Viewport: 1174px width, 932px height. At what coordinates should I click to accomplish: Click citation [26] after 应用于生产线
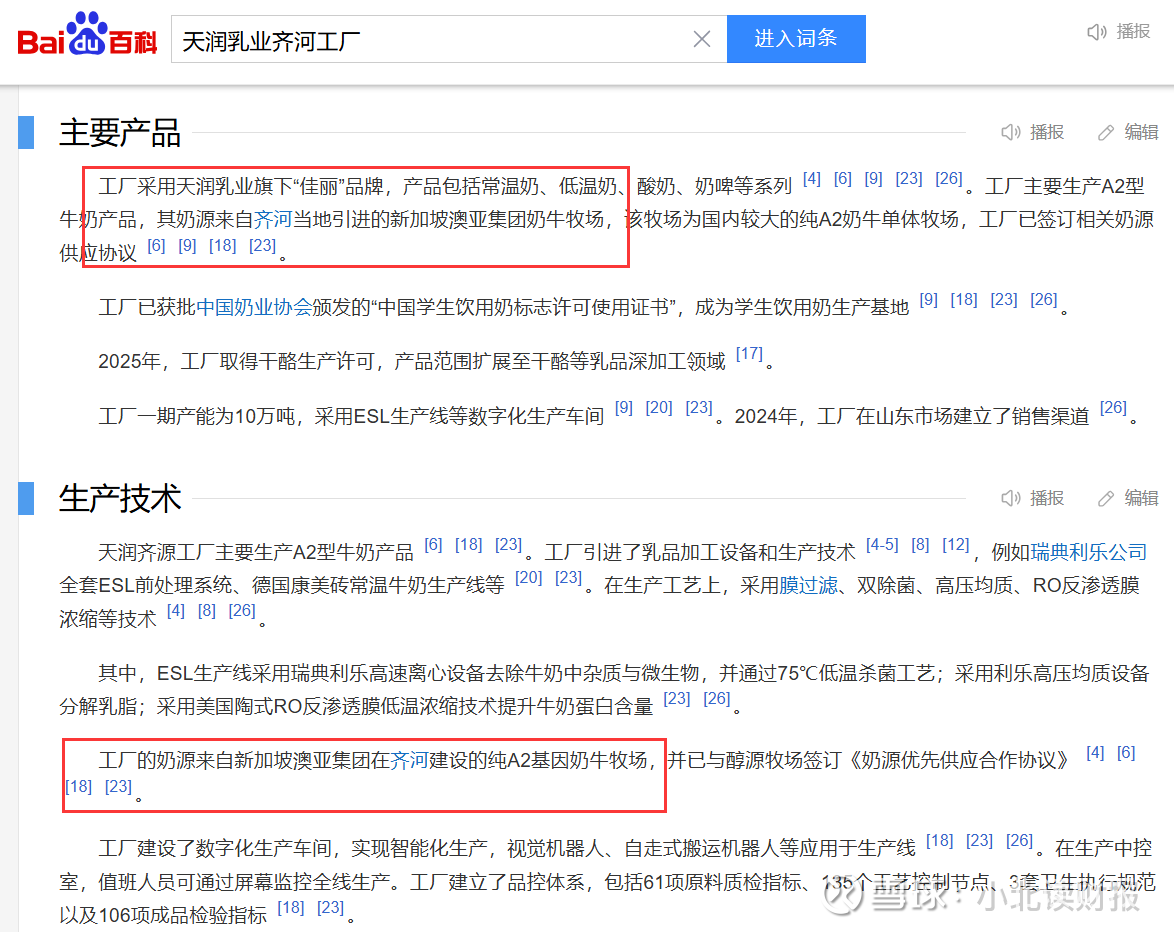[1019, 841]
